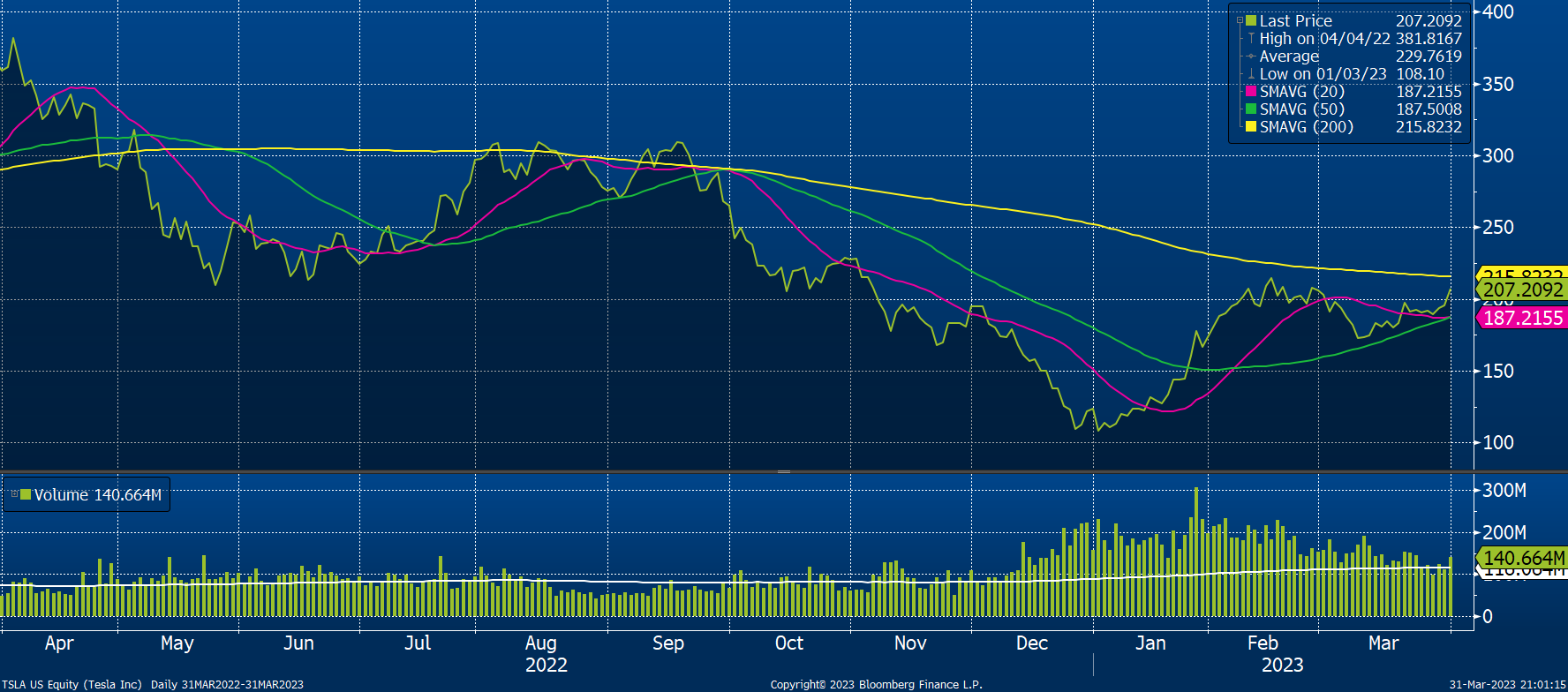Click the Feb month label
Image resolution: width=1568 pixels, height=692 pixels.
point(1263,643)
